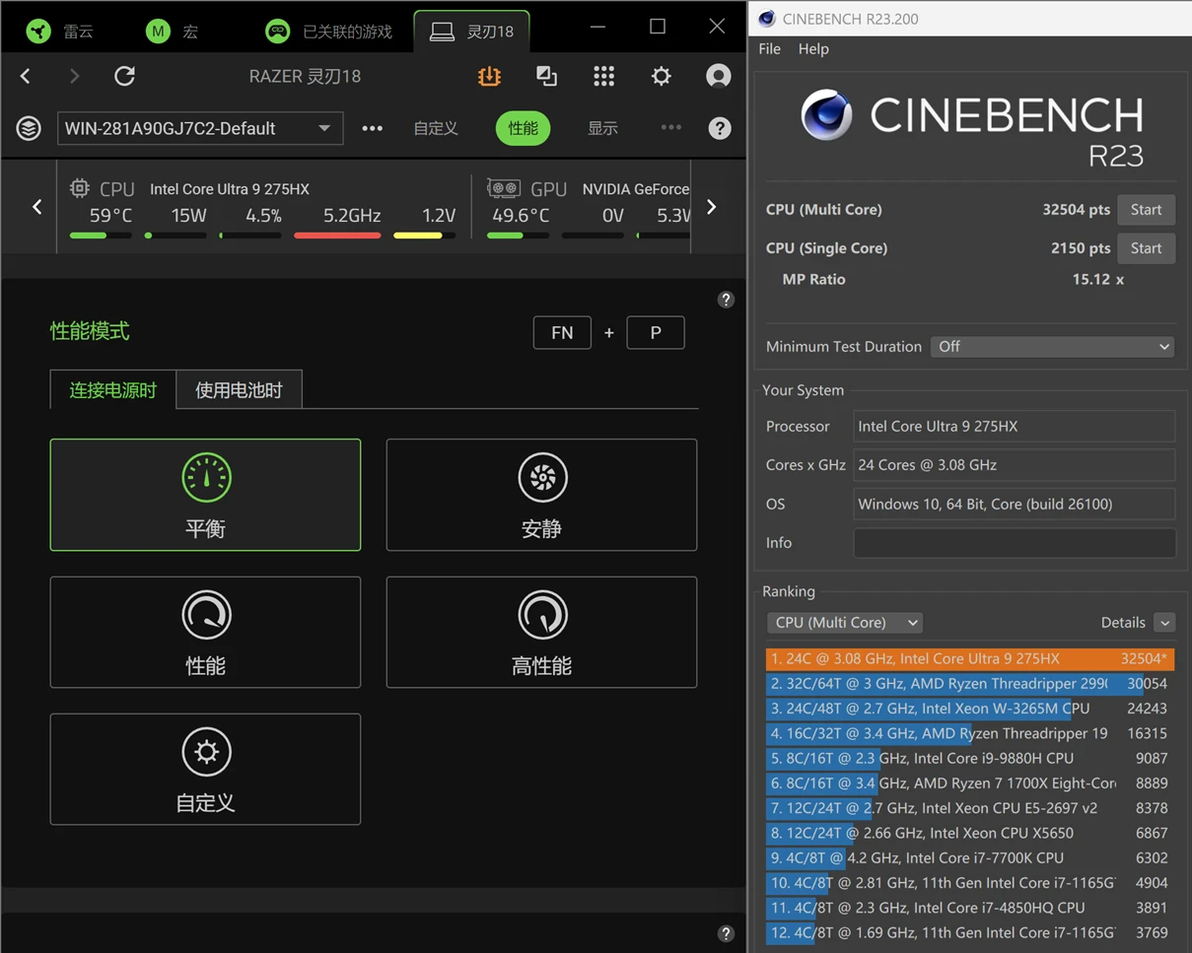Click the red 5.2GHz frequency bar

(x=338, y=236)
